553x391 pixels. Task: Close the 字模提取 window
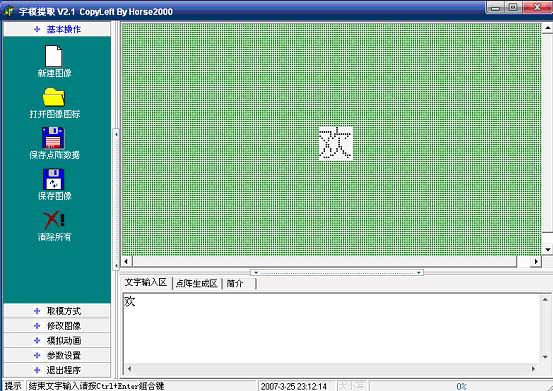536,8
